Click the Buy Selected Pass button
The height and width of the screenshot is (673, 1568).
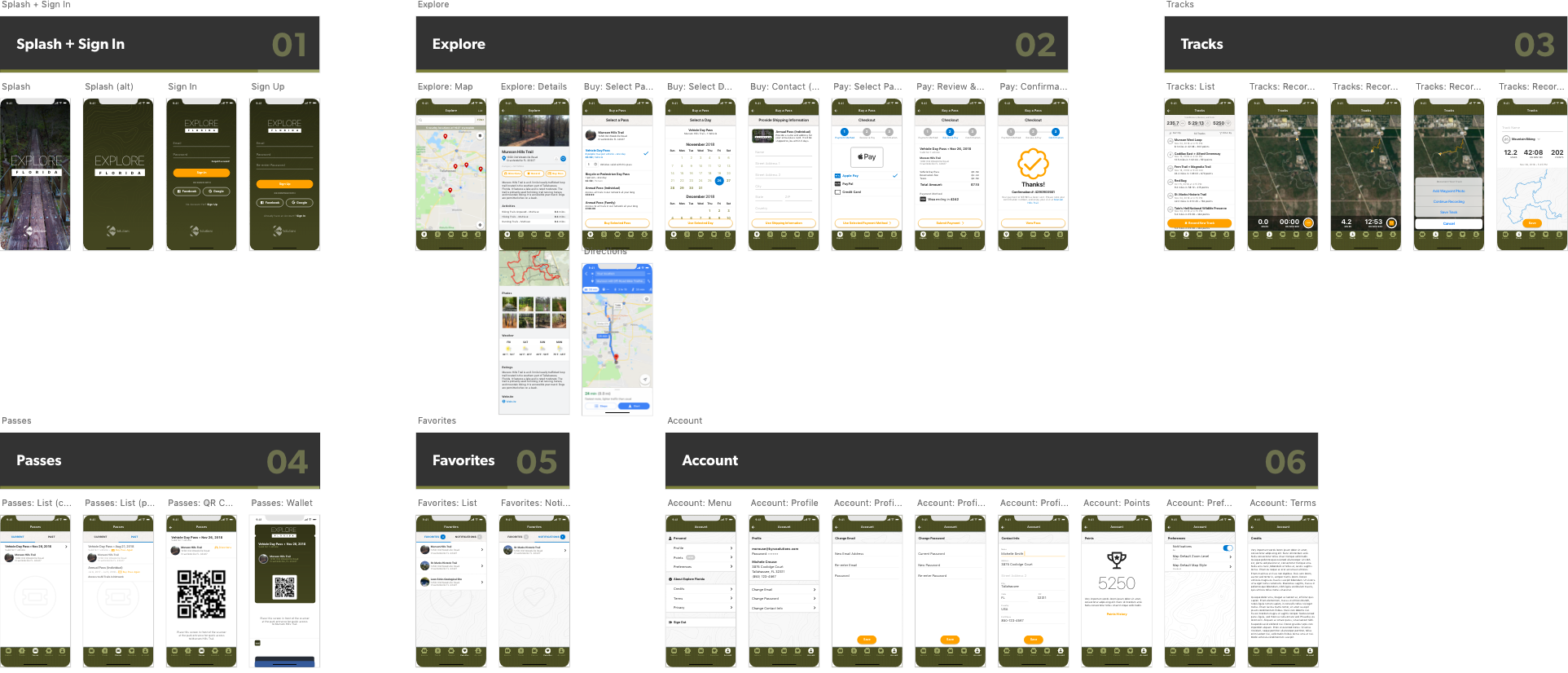pyautogui.click(x=617, y=222)
